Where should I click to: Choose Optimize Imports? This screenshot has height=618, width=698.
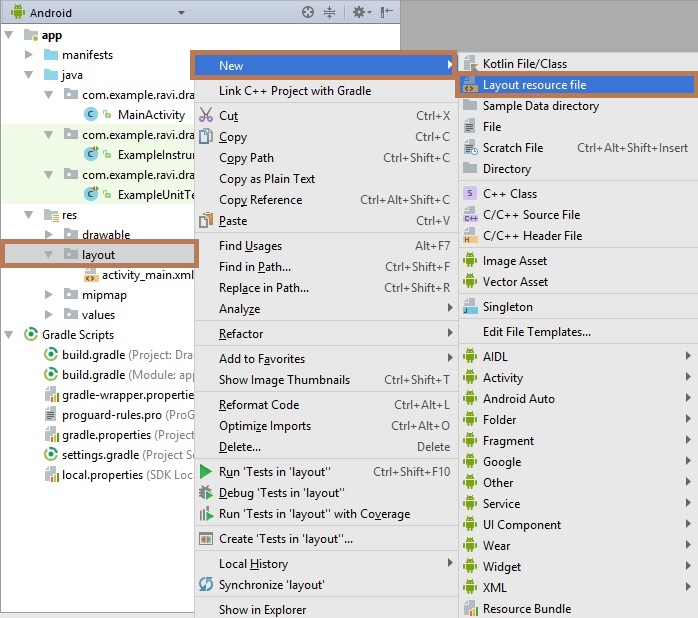tap(326, 426)
